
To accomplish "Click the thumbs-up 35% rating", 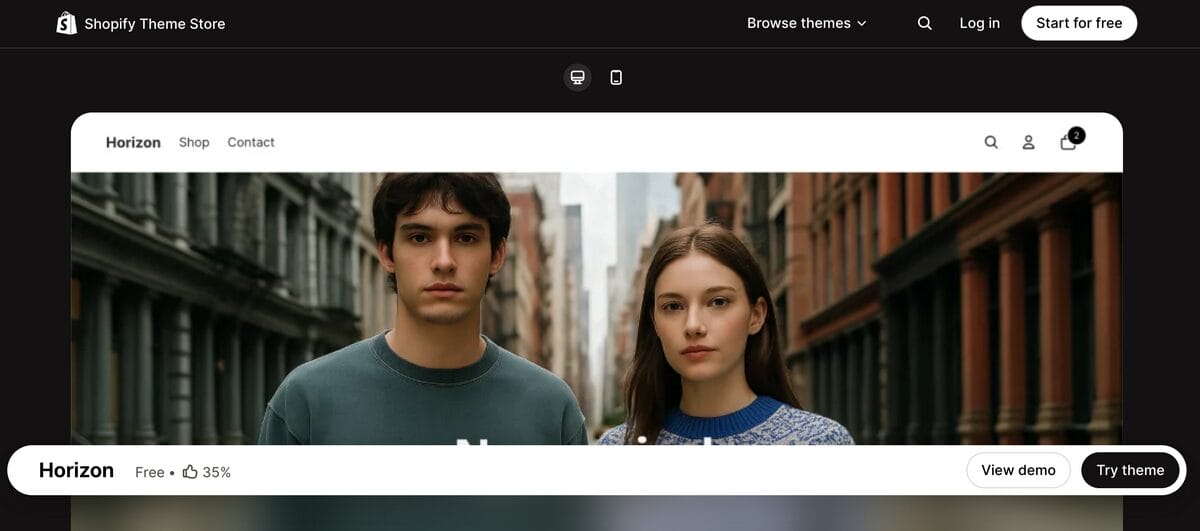I will pyautogui.click(x=207, y=471).
